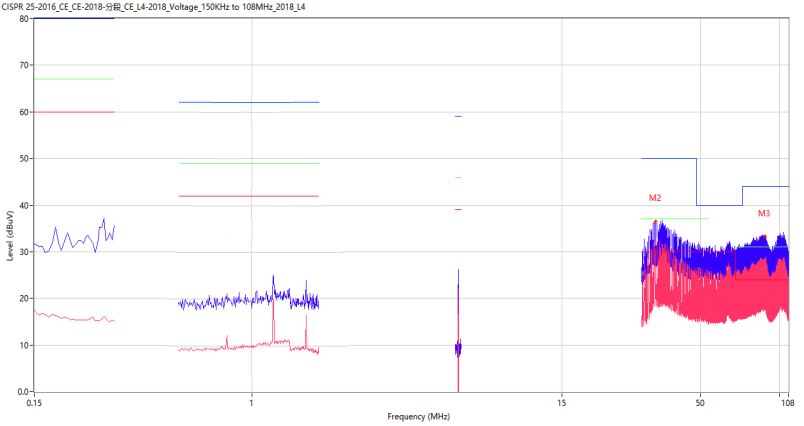
Task: Click the chart title starting with CISPR 25-2016
Action: pyautogui.click(x=154, y=7)
